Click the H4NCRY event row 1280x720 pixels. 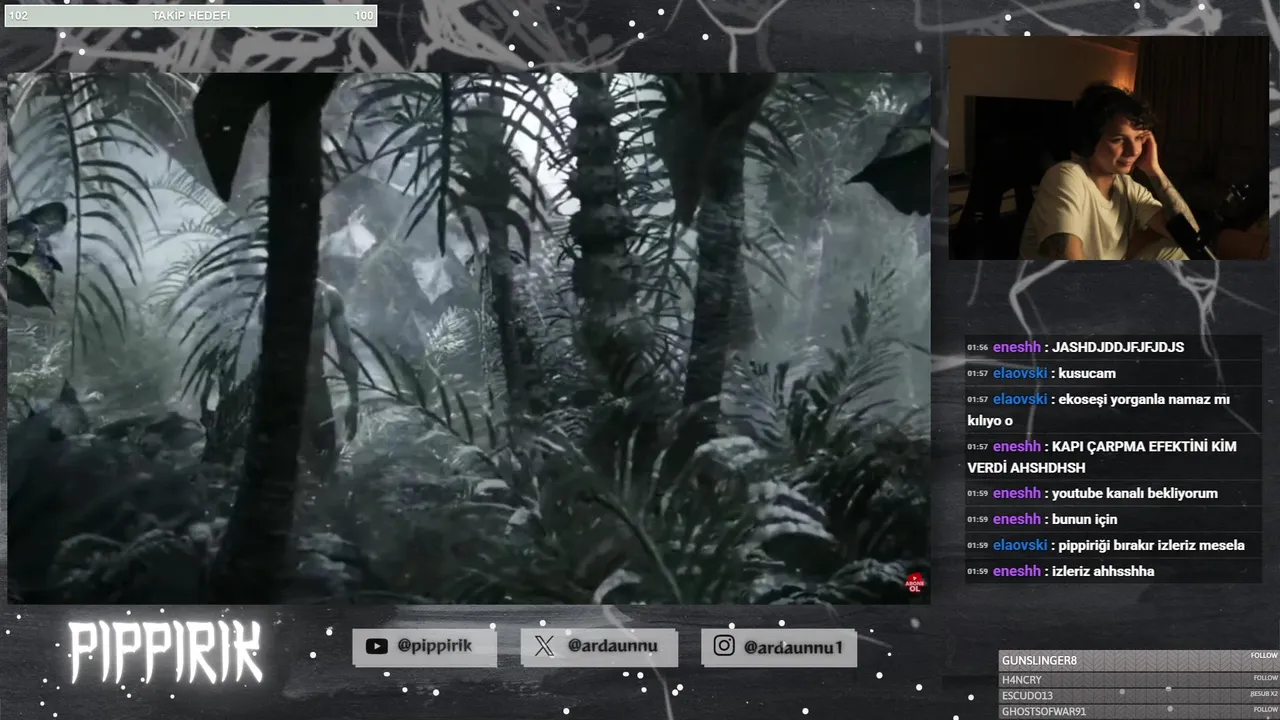point(1139,680)
